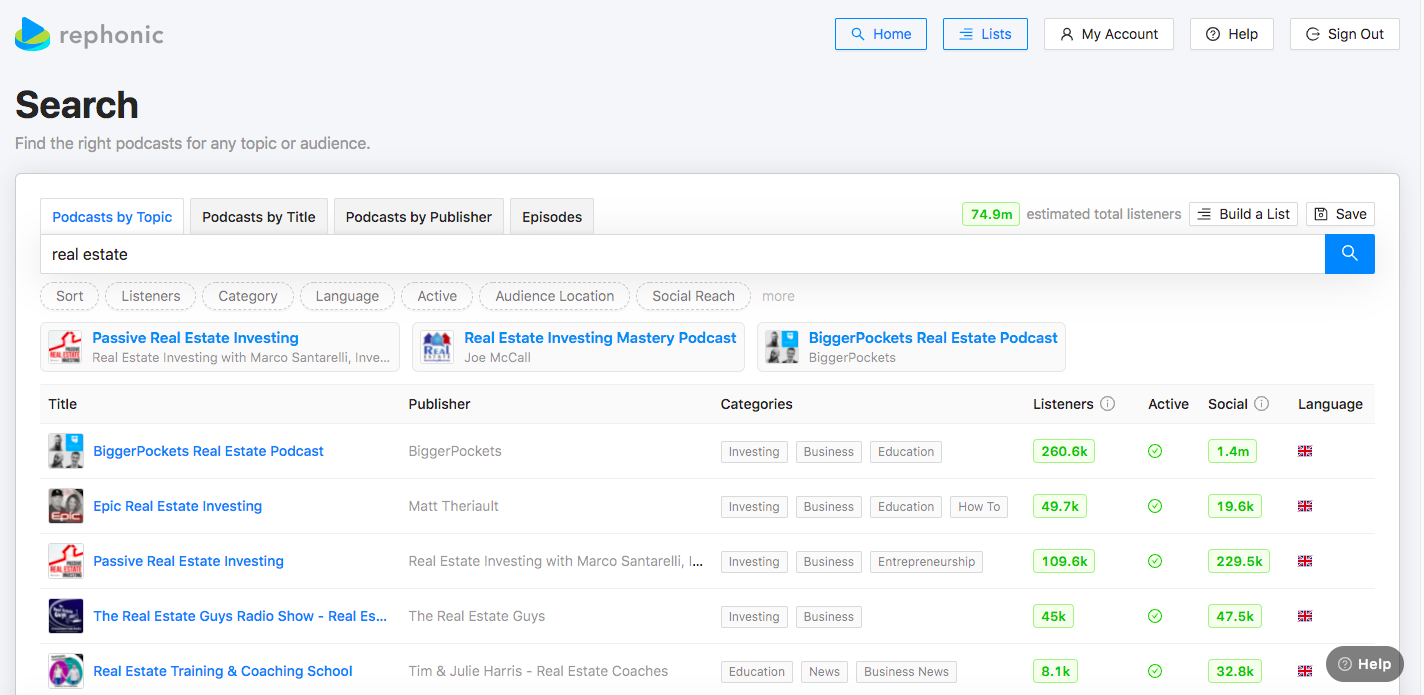This screenshot has width=1424, height=695.
Task: Switch to Podcasts by Title tab
Action: (258, 217)
